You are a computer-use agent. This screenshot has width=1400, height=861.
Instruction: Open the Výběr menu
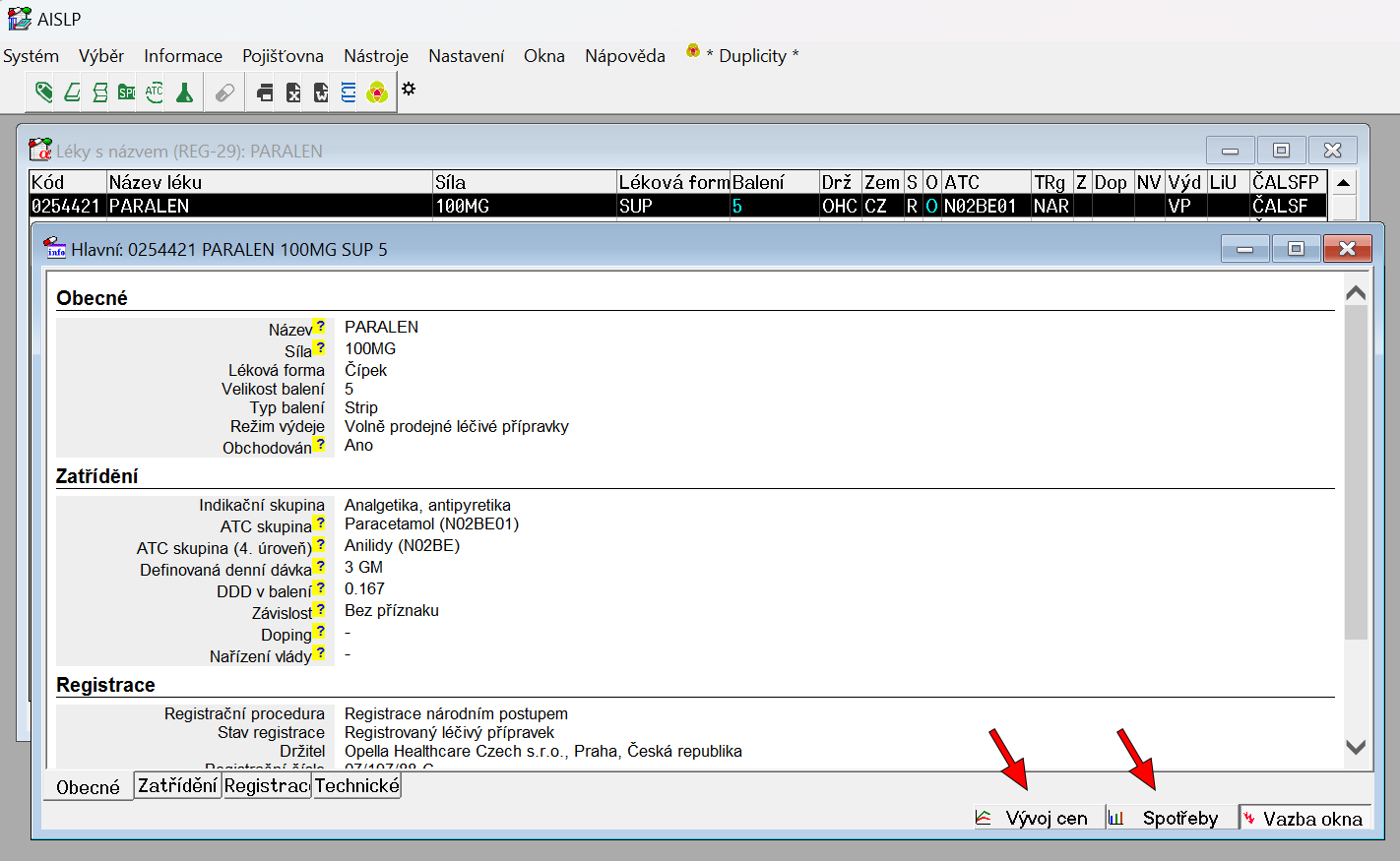[101, 56]
